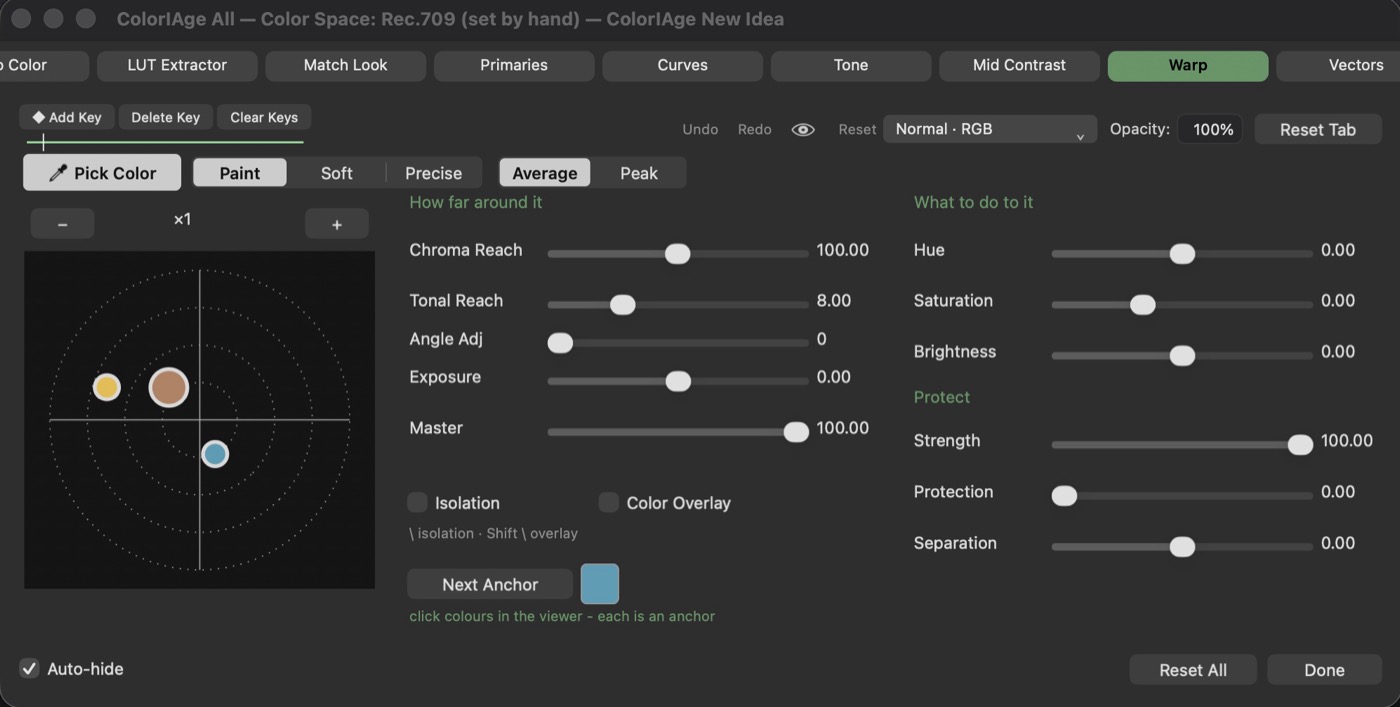Select the blue anchor dot in the color wheel
The width and height of the screenshot is (1400, 707).
(x=215, y=454)
